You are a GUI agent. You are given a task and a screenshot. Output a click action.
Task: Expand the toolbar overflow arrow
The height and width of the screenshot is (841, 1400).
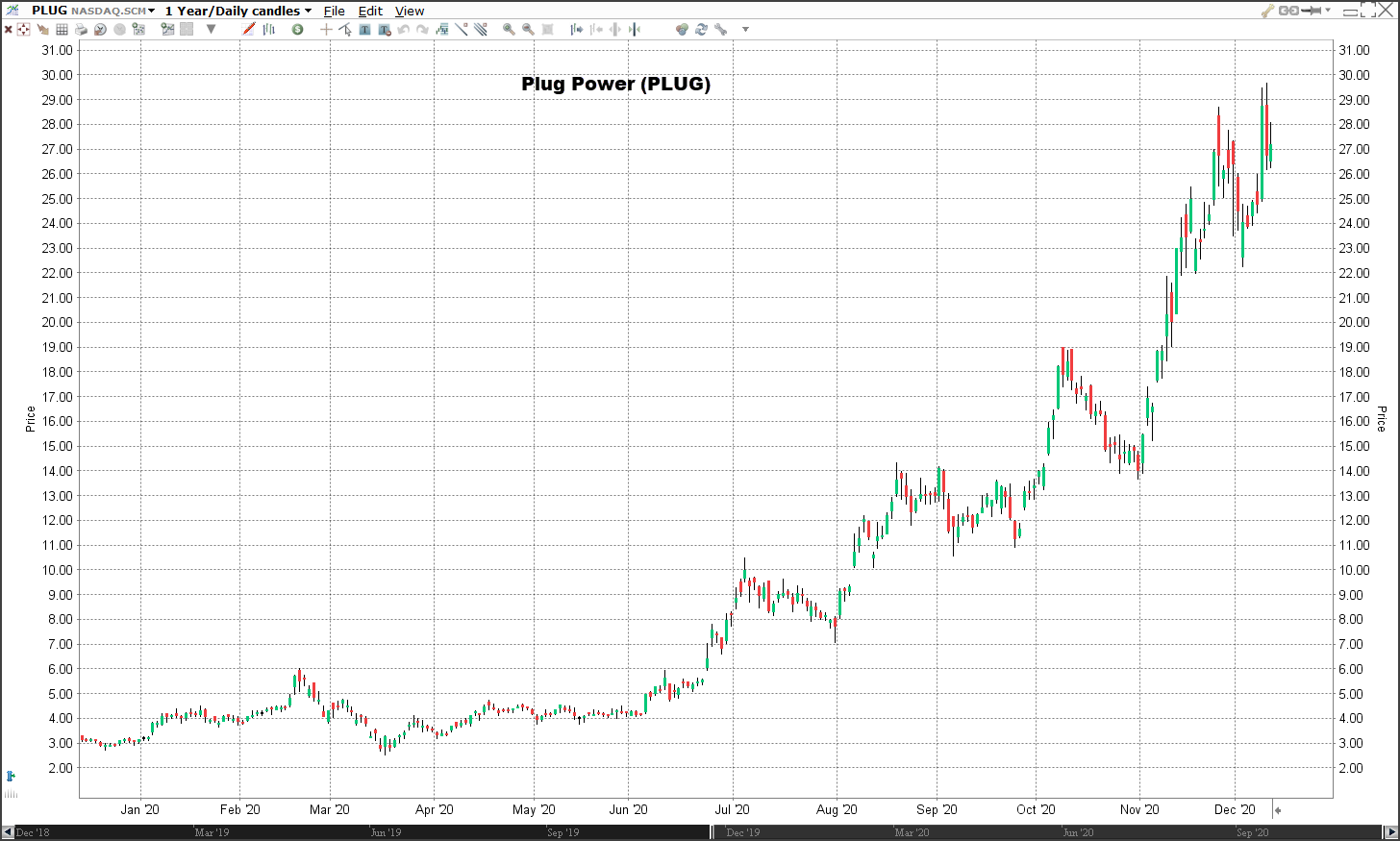(x=745, y=30)
